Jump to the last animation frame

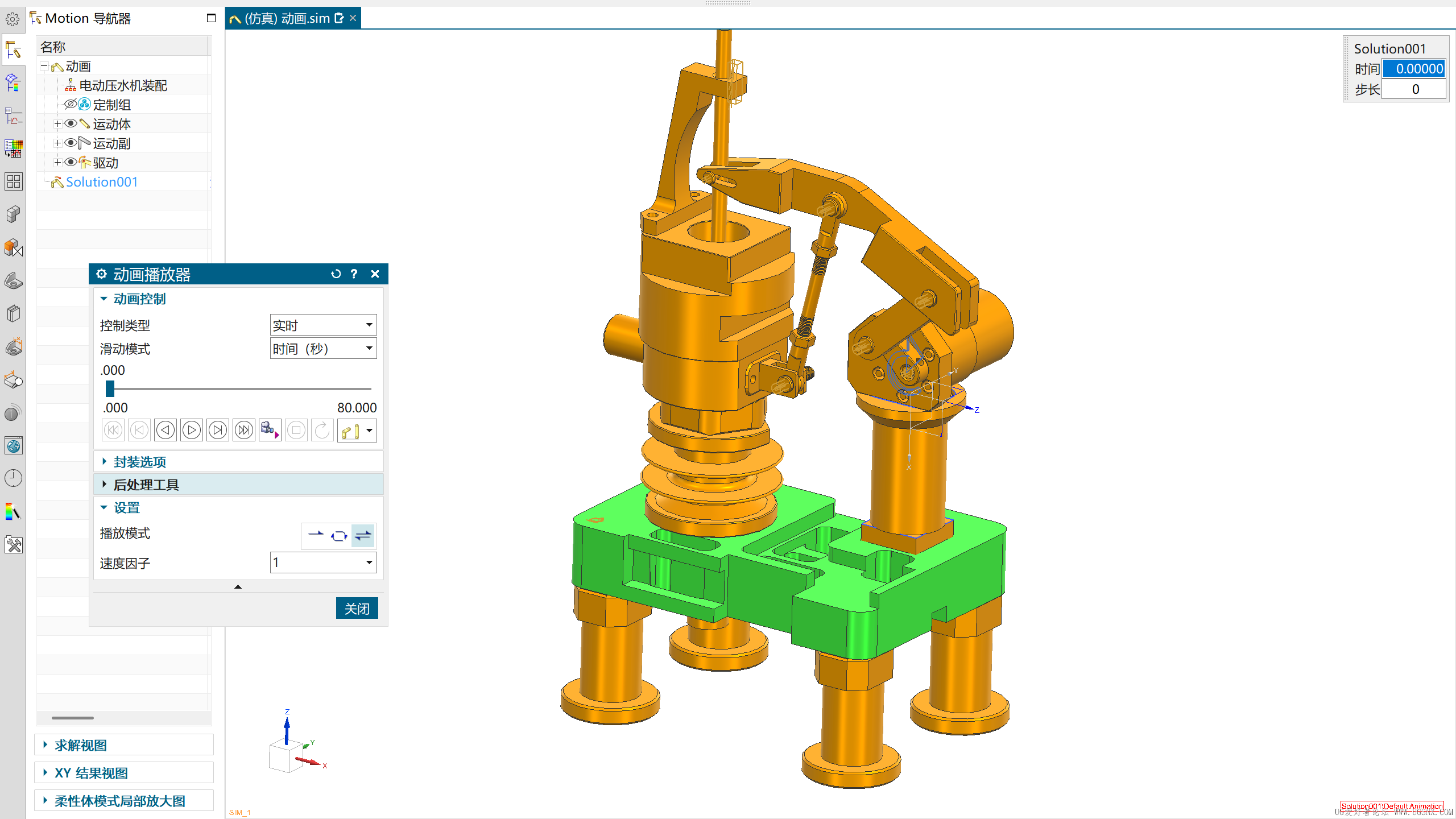[x=244, y=431]
